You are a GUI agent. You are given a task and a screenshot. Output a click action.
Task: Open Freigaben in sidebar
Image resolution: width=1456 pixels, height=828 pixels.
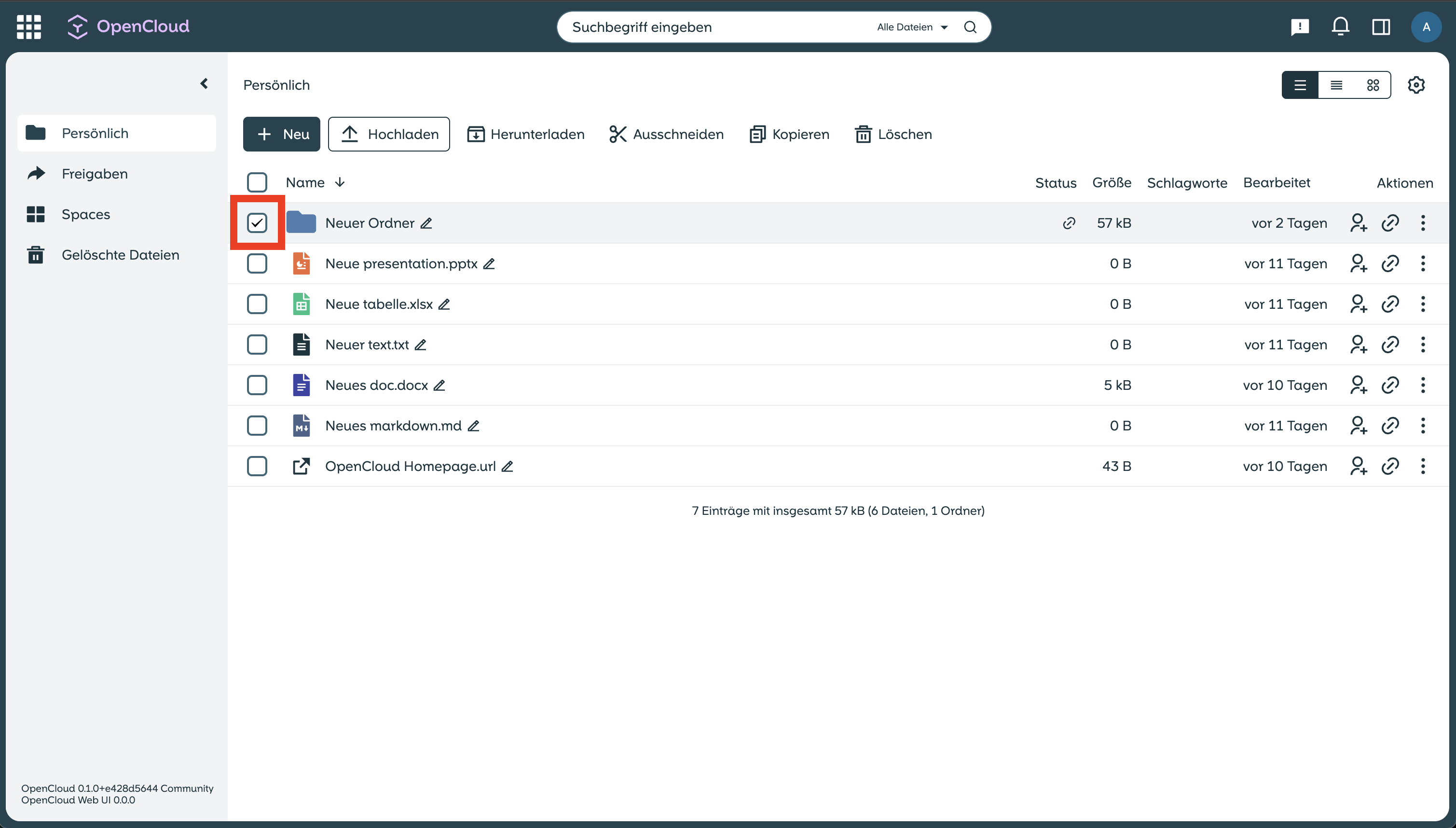click(x=117, y=173)
